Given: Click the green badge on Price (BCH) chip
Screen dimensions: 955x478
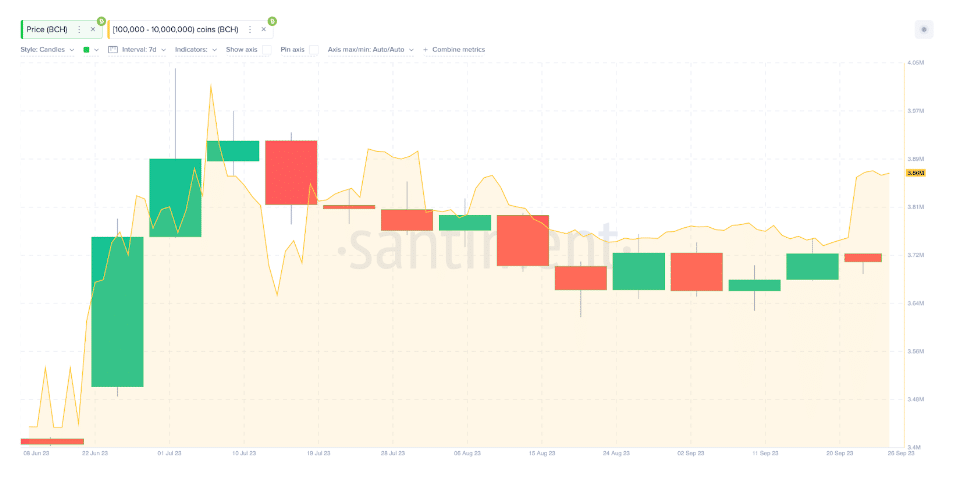Looking at the screenshot, I should 101,21.
